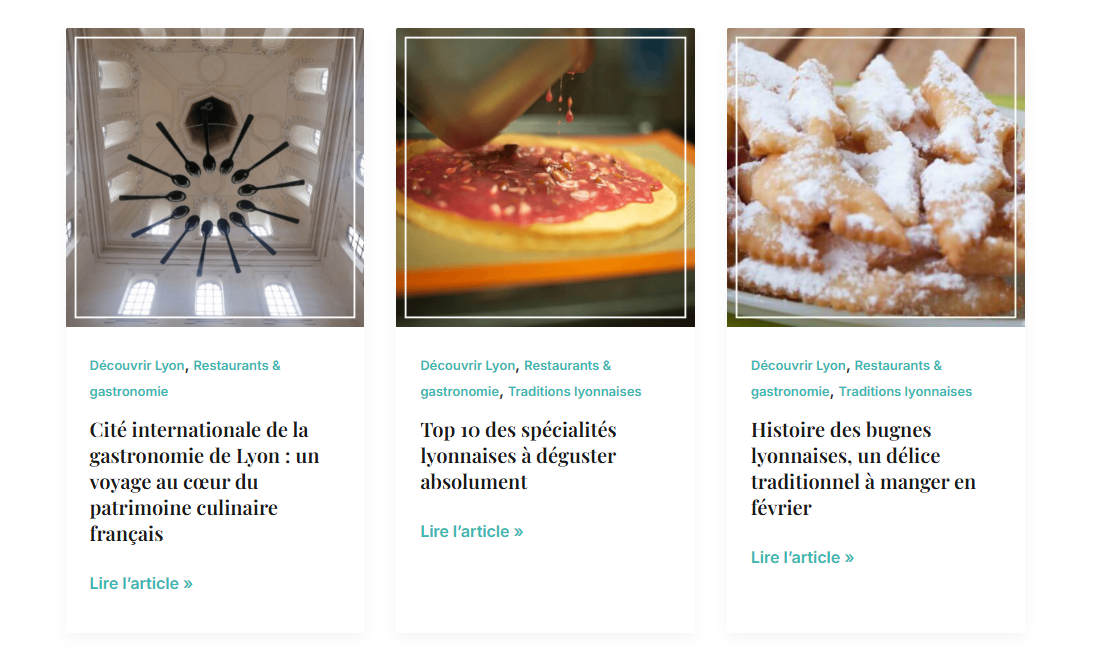This screenshot has width=1096, height=655.
Task: Open 'Top 10 des spécialités lyonnaises' title
Action: pyautogui.click(x=518, y=456)
